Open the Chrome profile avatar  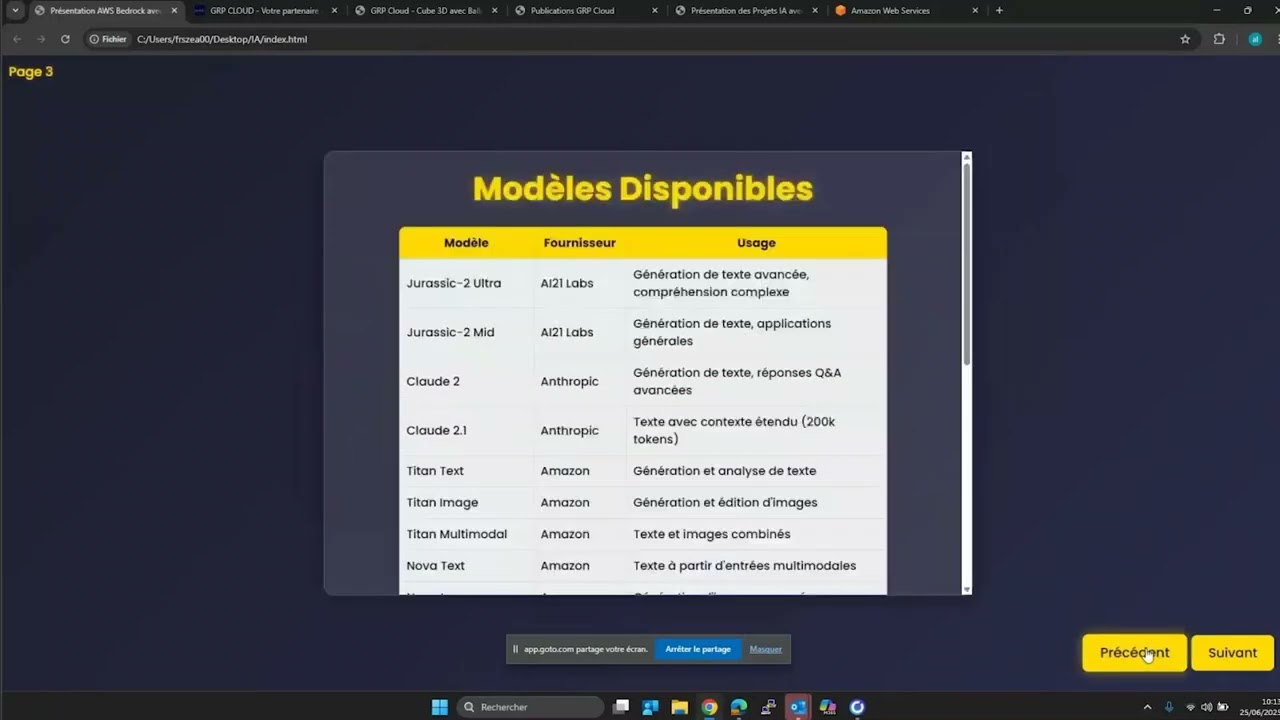point(1255,39)
